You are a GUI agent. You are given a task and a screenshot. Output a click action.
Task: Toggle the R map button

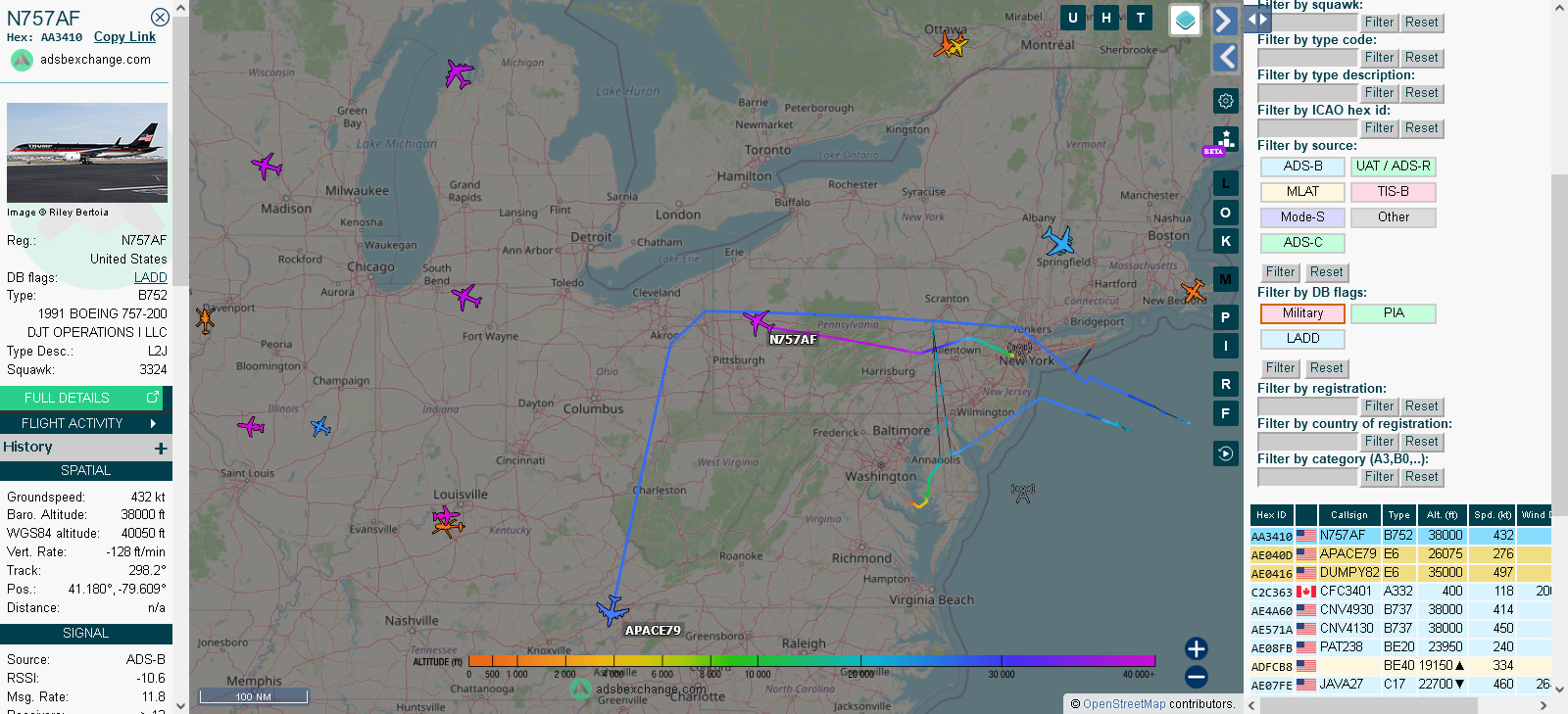(1225, 384)
